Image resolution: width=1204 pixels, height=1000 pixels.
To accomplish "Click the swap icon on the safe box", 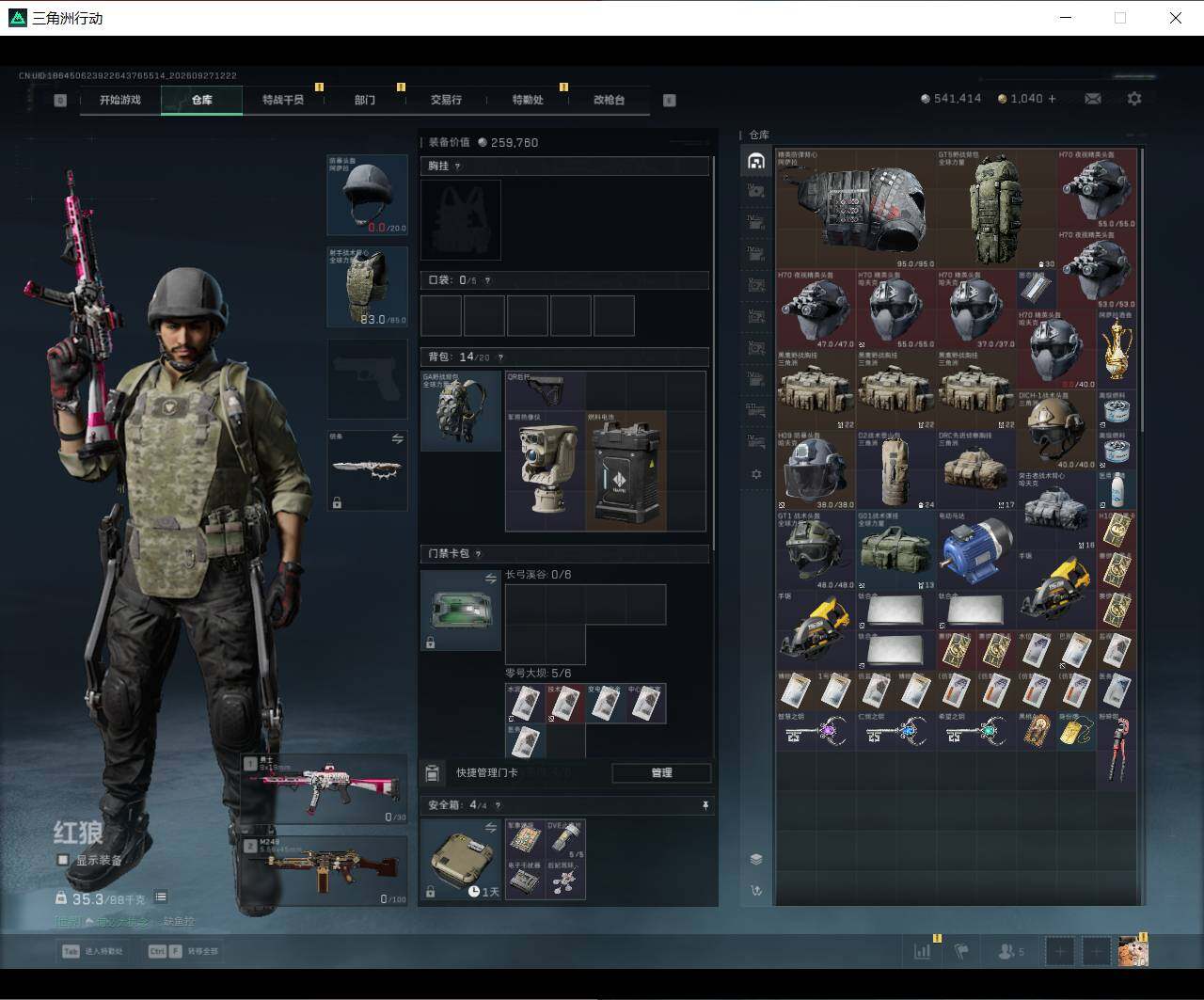I will (x=490, y=828).
